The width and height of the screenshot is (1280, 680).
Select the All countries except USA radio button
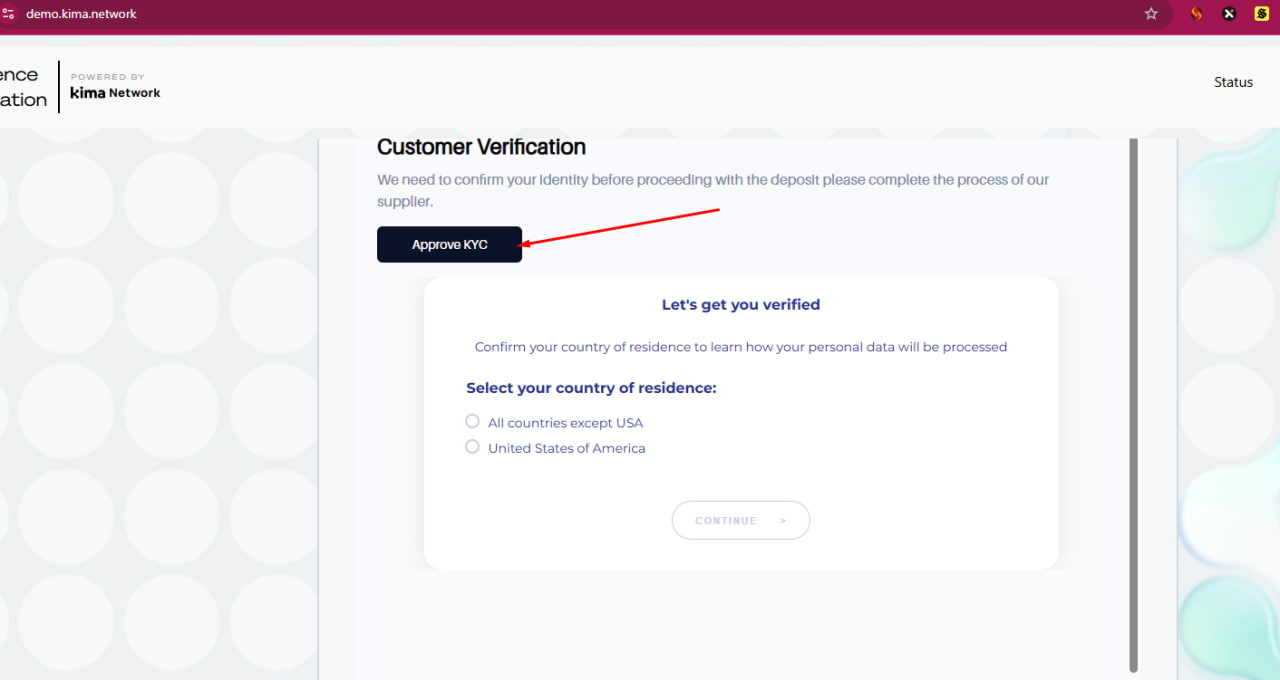(x=473, y=421)
